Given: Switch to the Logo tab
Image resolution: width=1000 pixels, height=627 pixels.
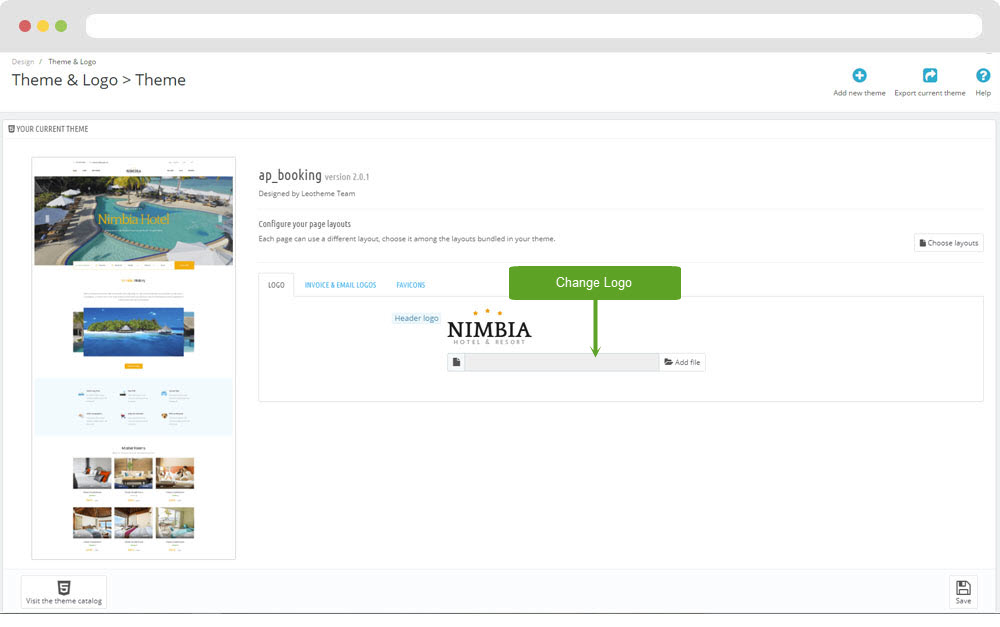Looking at the screenshot, I should 276,285.
